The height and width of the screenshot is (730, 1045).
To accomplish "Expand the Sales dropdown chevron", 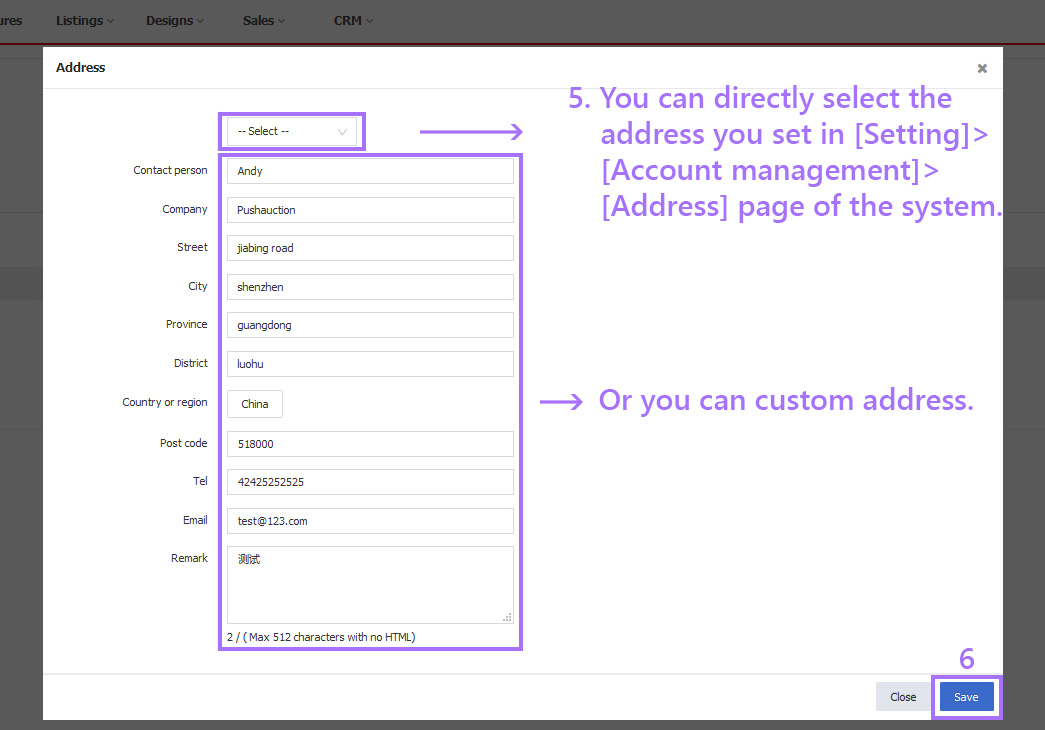I will click(283, 21).
